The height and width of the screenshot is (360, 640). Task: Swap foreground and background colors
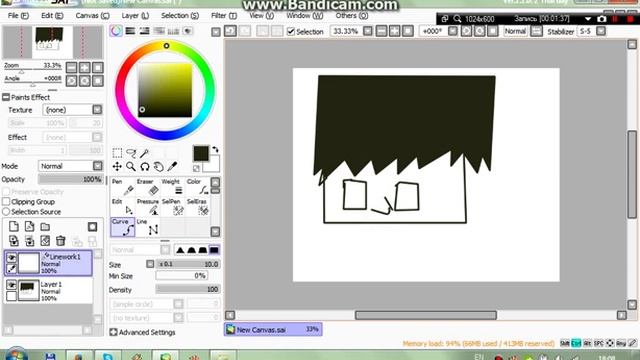point(215,149)
